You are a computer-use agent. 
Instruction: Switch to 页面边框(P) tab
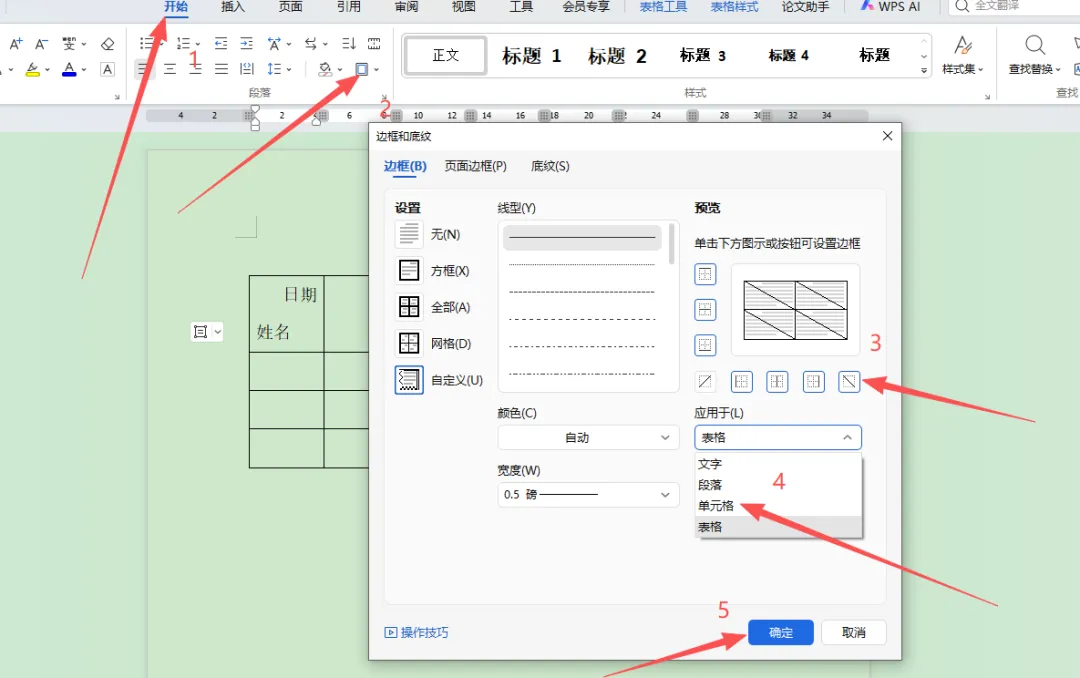[x=475, y=166]
